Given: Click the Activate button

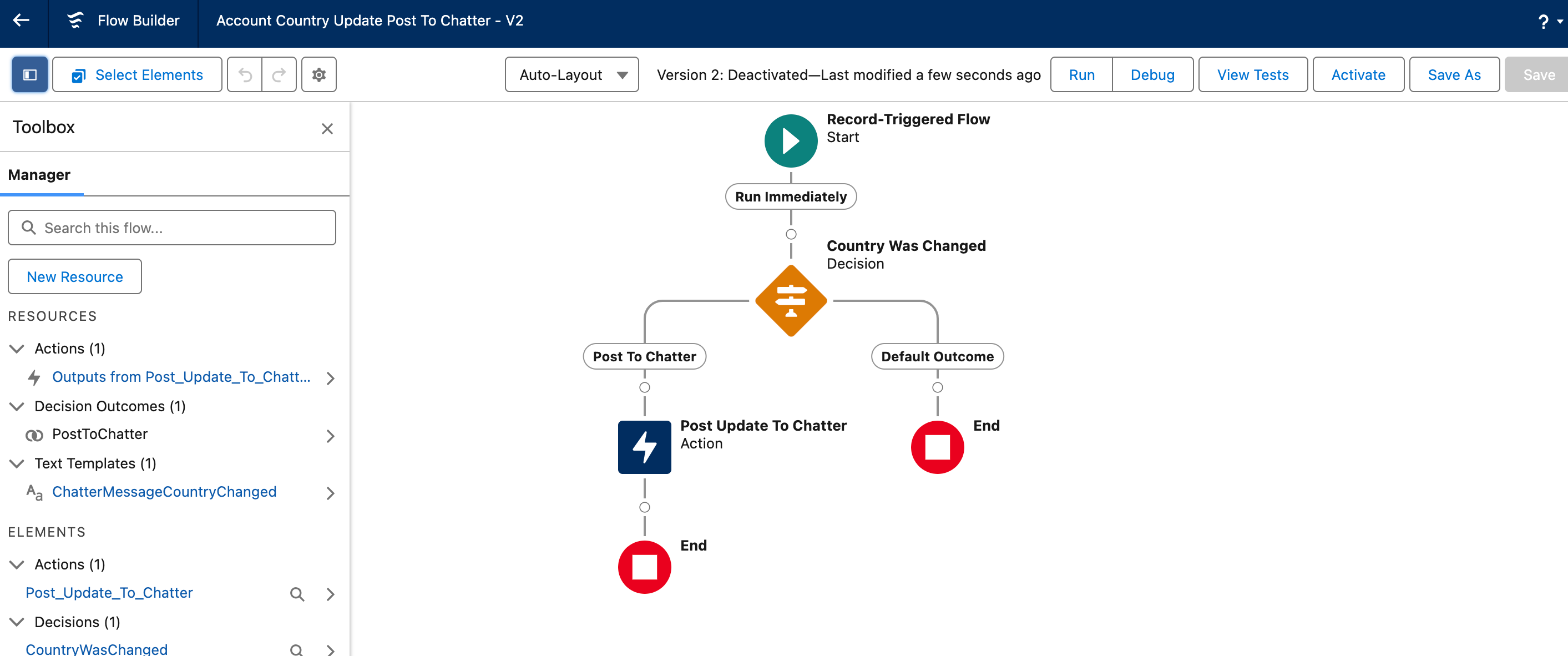Looking at the screenshot, I should (x=1358, y=74).
